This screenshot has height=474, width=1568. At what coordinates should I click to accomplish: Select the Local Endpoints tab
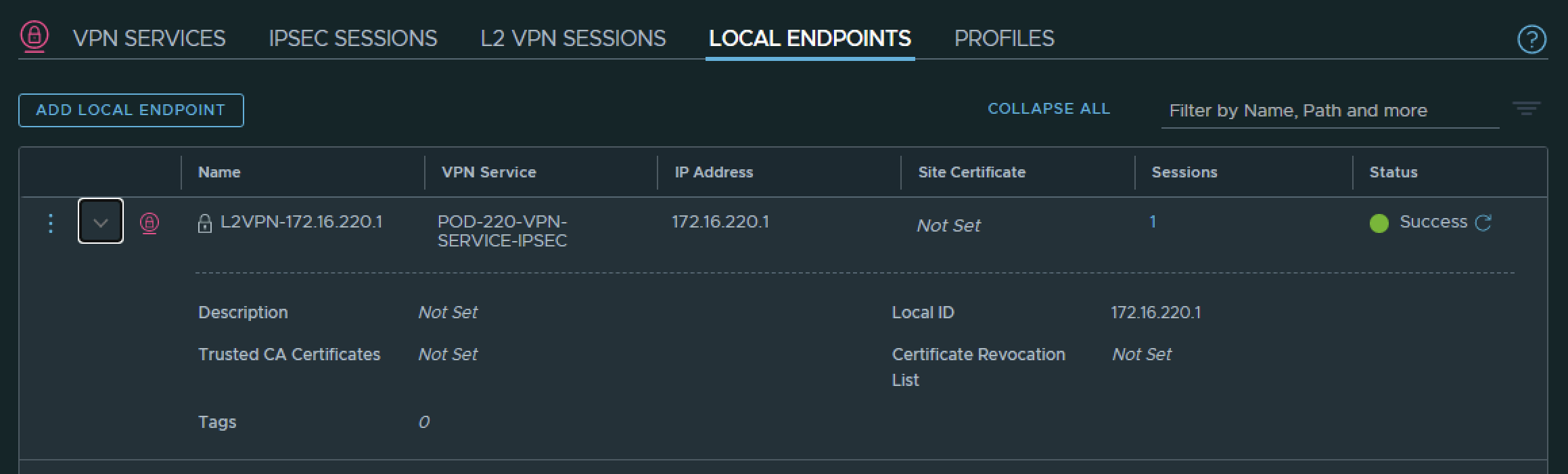pos(810,39)
